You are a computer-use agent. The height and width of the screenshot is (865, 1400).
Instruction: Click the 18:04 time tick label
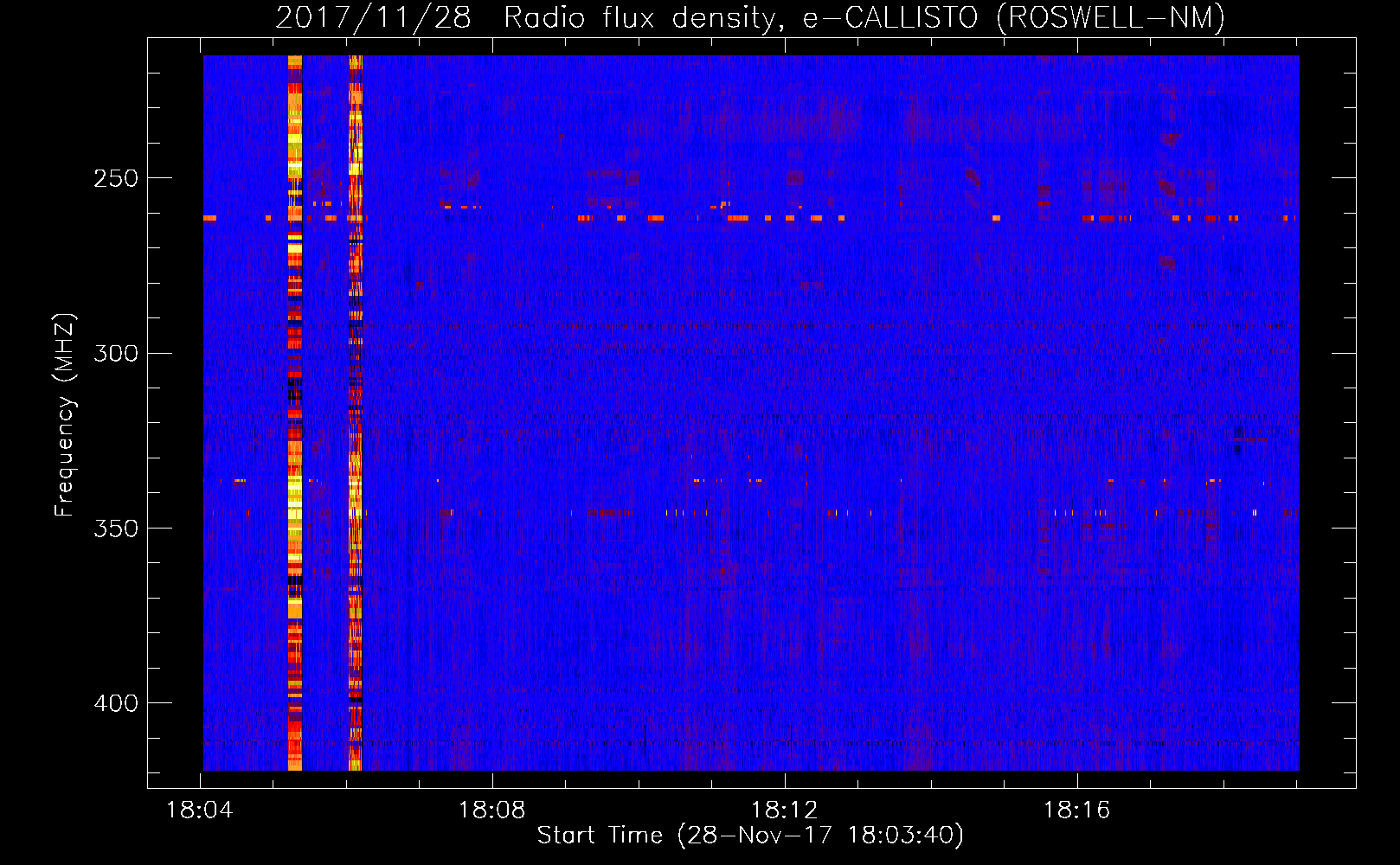[200, 811]
